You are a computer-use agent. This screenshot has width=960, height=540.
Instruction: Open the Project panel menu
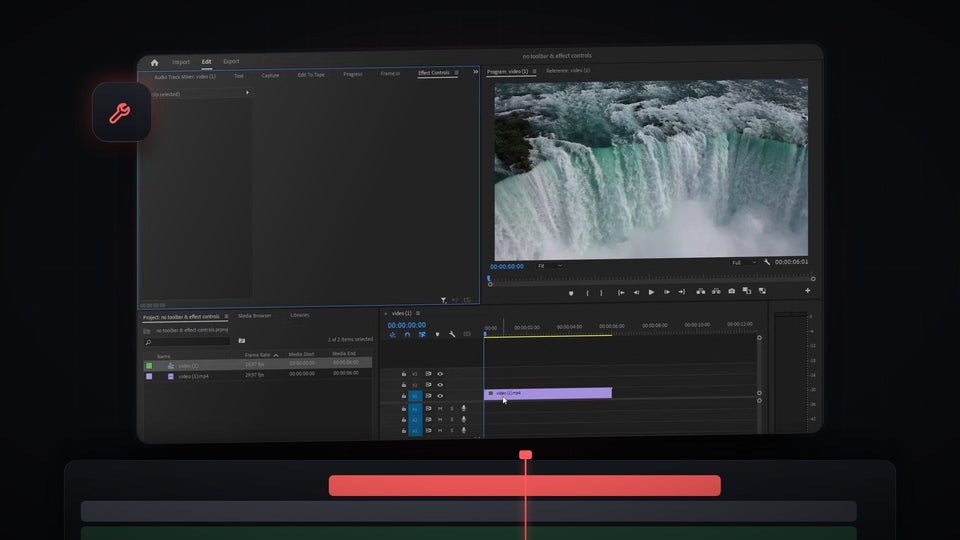point(227,317)
